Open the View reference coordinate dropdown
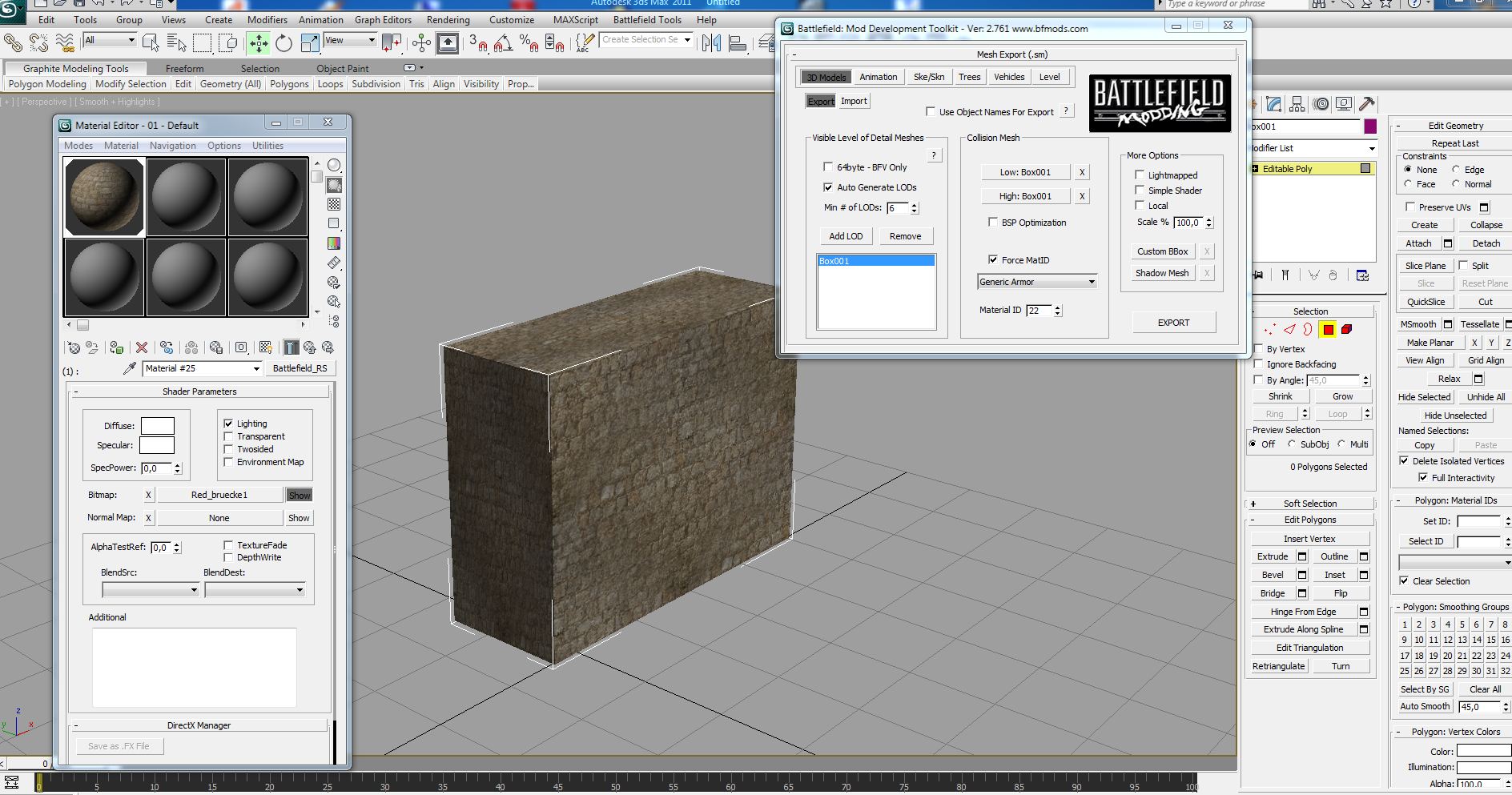 (350, 40)
